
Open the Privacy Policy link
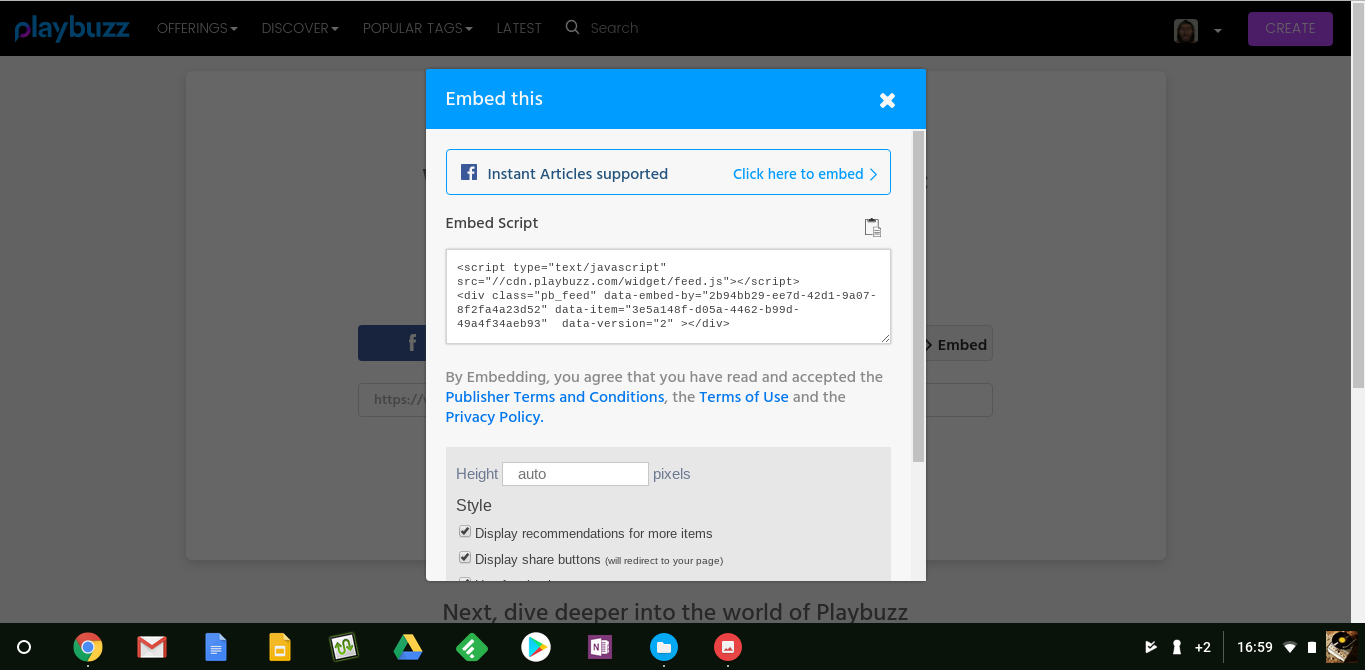(495, 417)
